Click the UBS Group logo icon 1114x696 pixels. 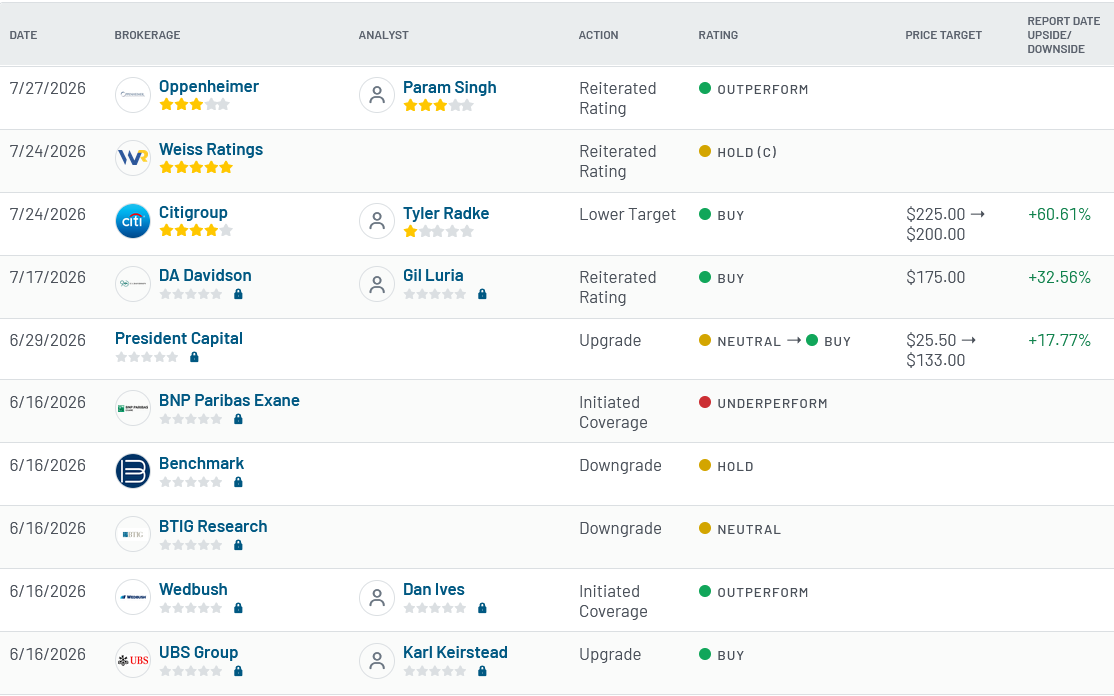(133, 660)
